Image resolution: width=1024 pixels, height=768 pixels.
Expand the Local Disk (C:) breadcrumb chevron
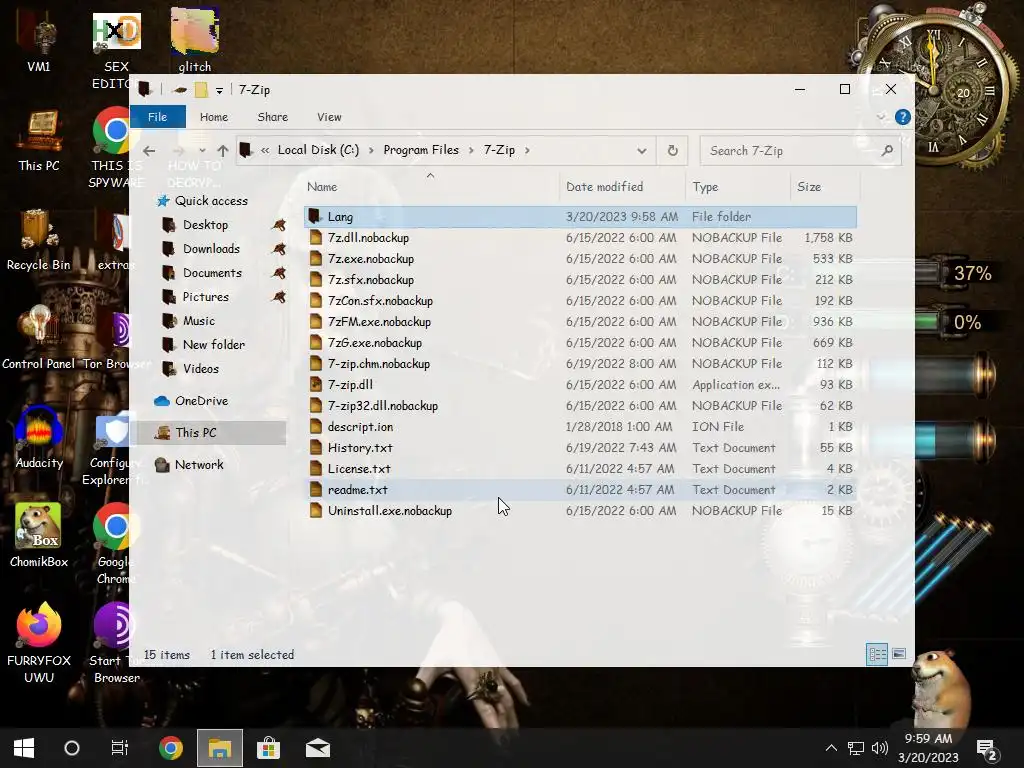(371, 150)
